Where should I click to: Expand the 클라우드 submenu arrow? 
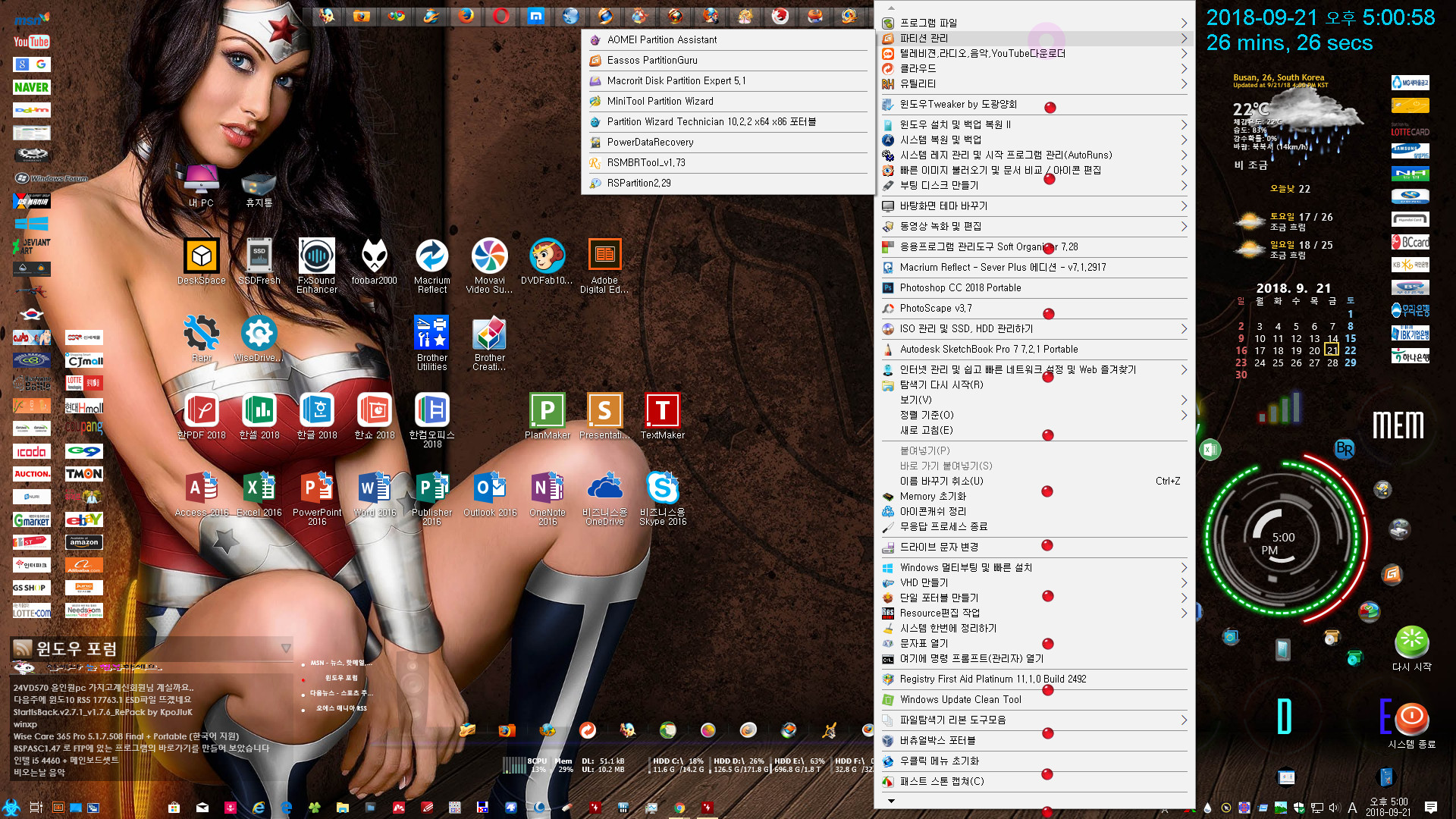(x=1183, y=68)
